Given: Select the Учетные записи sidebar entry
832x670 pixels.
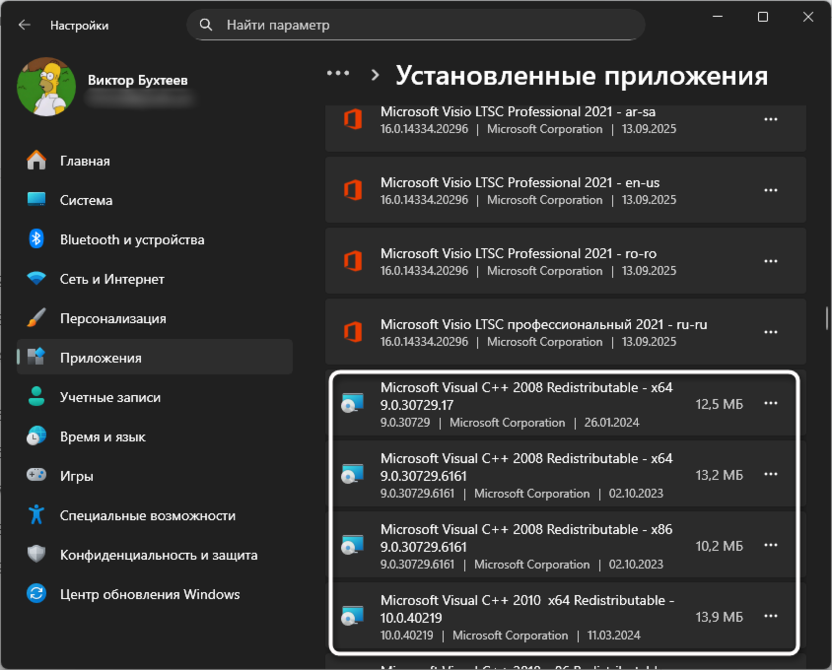Looking at the screenshot, I should coord(37,398).
